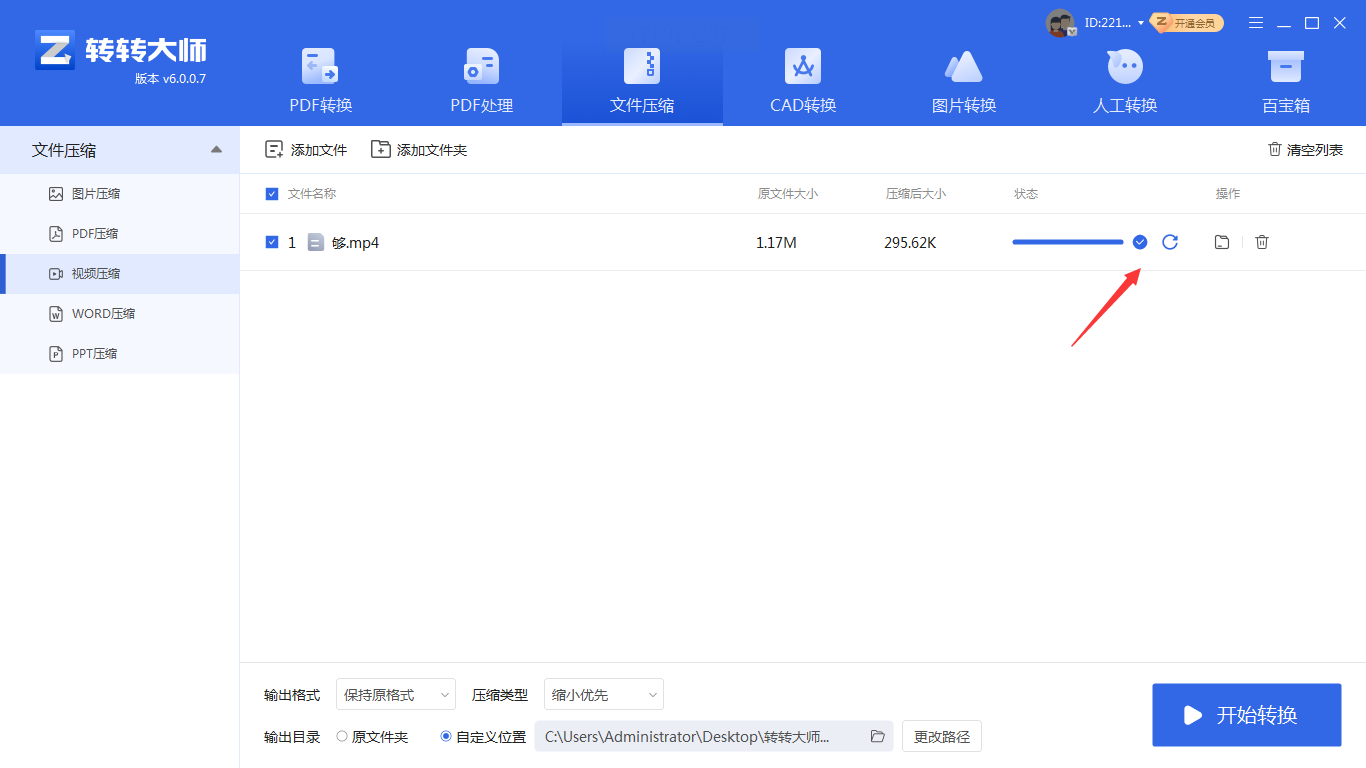
Task: Select the 原文件夹 radio option
Action: tap(372, 737)
